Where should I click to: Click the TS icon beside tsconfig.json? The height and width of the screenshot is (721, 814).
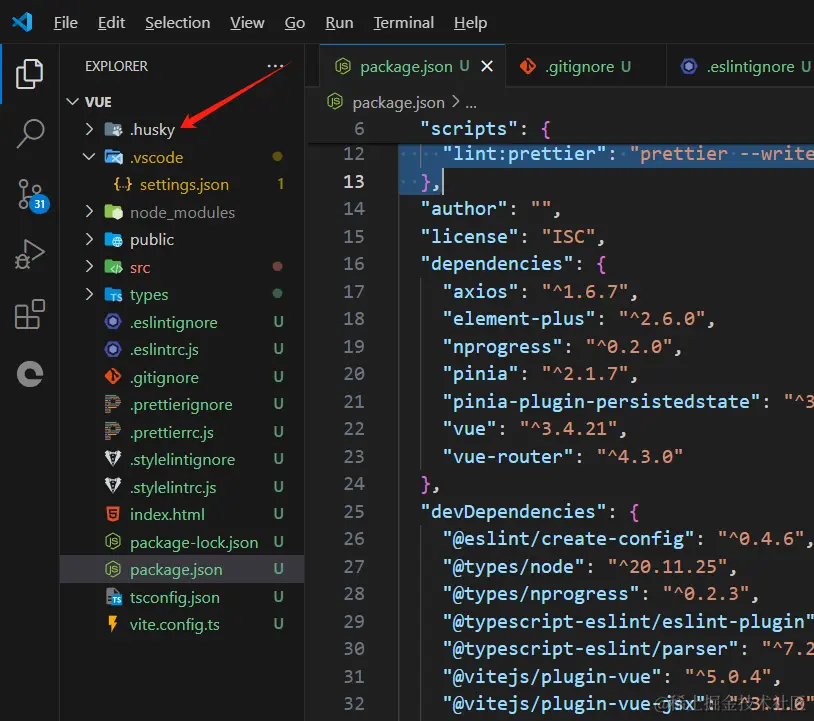pyautogui.click(x=114, y=597)
